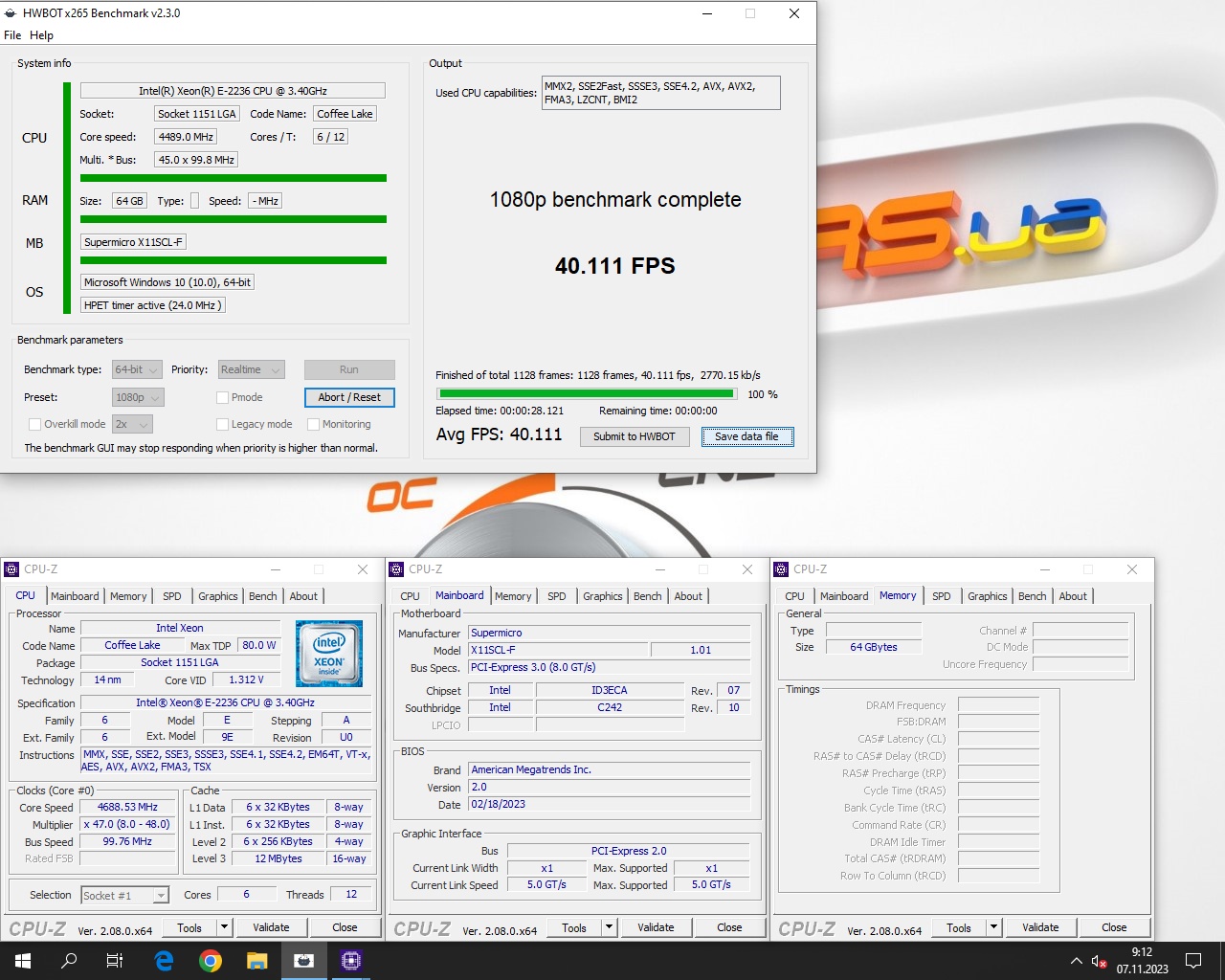
Task: Expand Tools arrow in CPU-Z CPU window
Action: [224, 927]
